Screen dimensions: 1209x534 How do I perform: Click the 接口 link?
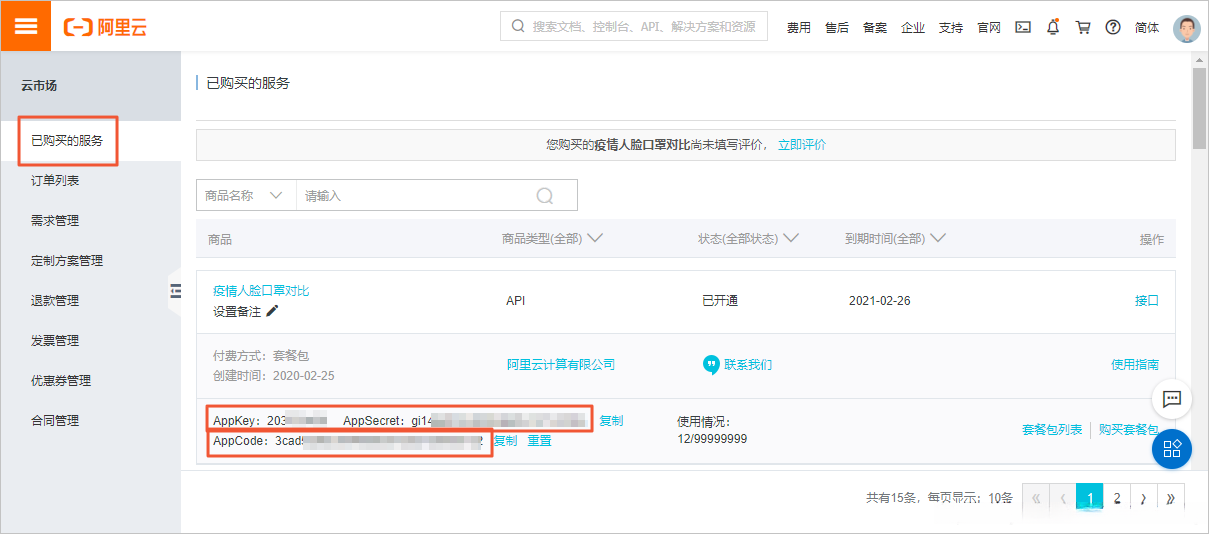[1147, 301]
